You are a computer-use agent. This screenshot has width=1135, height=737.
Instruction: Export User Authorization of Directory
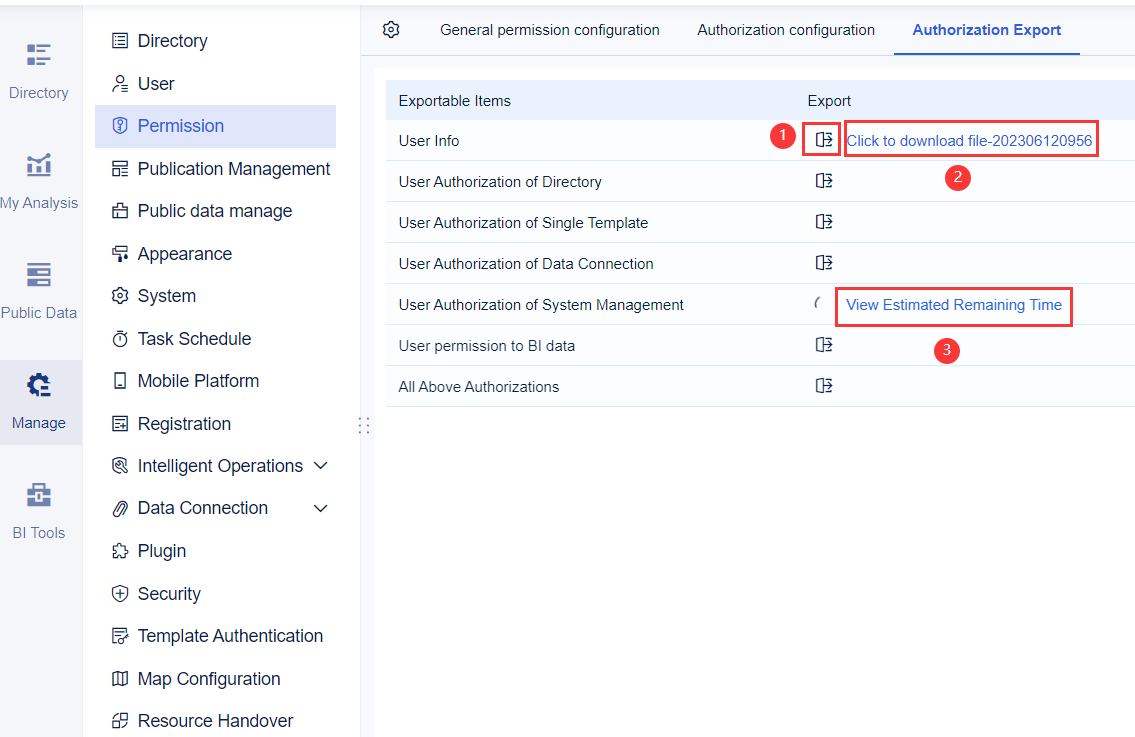(x=823, y=180)
